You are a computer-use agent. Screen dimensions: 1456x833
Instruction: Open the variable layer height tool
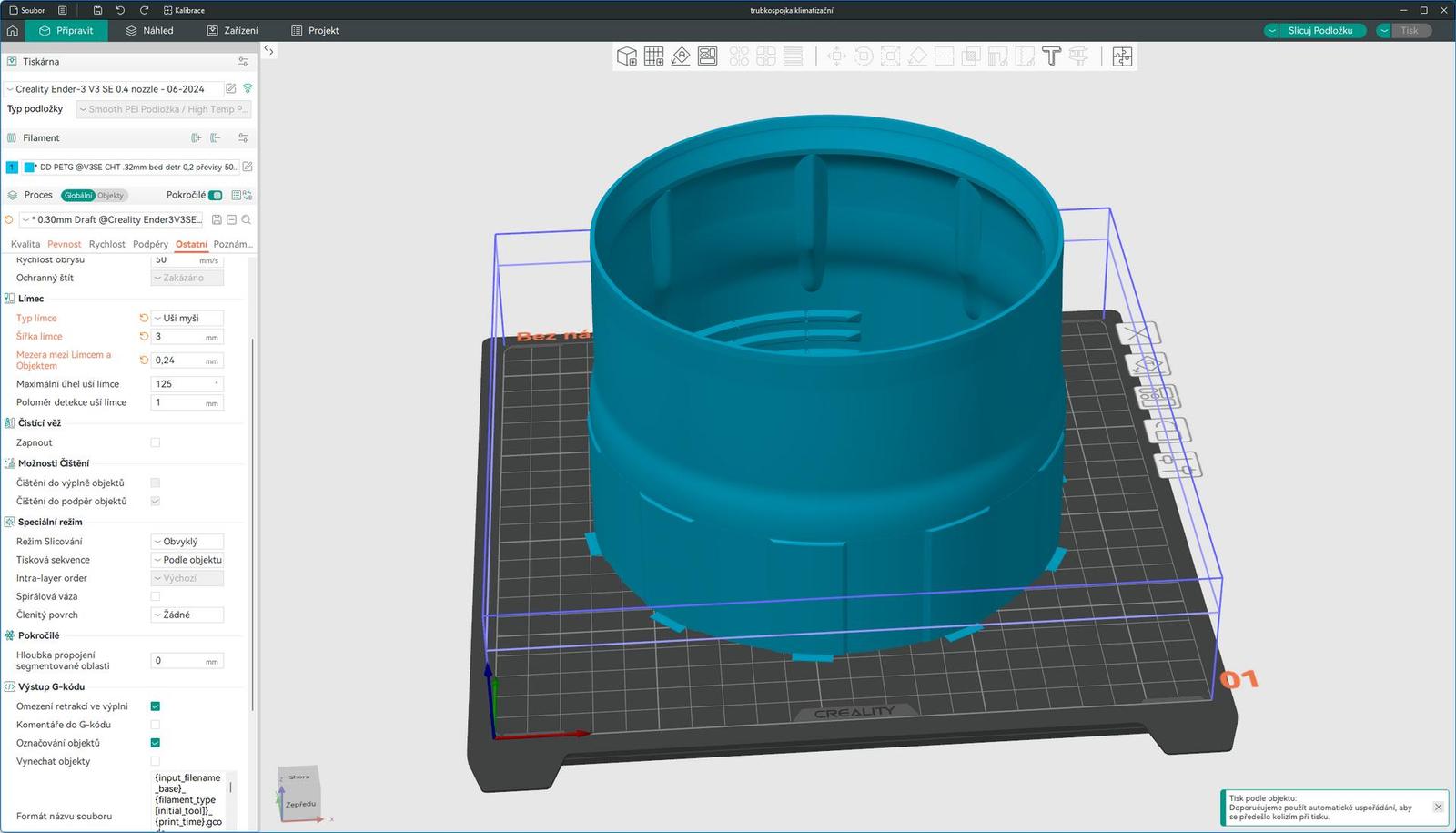click(794, 56)
